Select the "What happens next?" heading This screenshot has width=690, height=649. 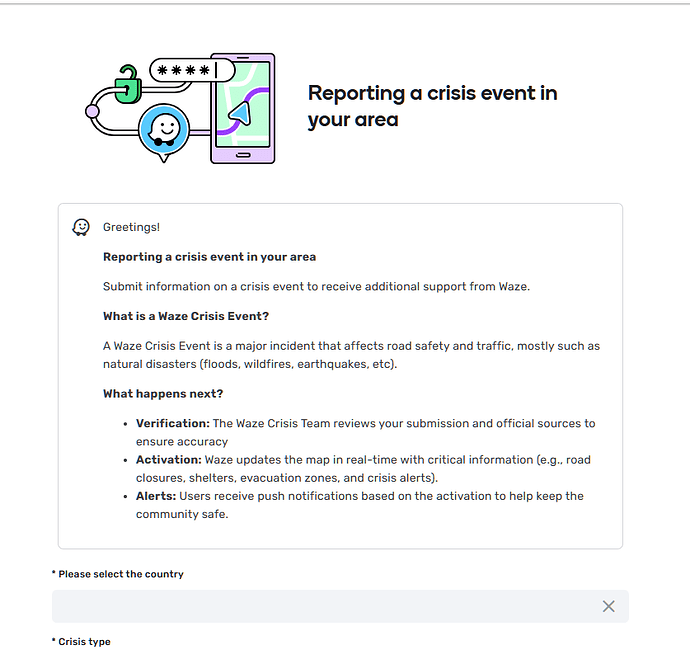(x=163, y=393)
